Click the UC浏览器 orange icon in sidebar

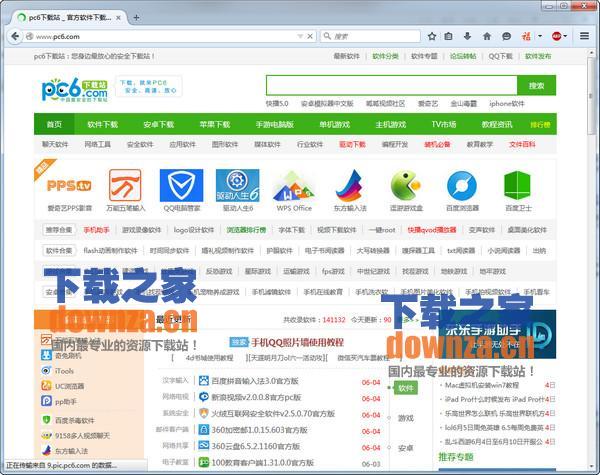coord(46,386)
